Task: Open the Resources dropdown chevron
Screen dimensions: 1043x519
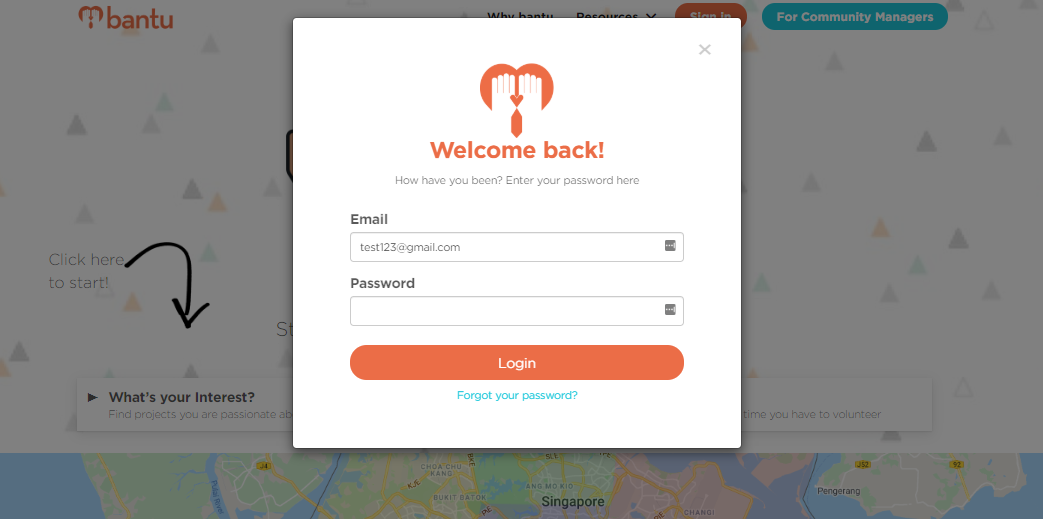Action: (651, 17)
